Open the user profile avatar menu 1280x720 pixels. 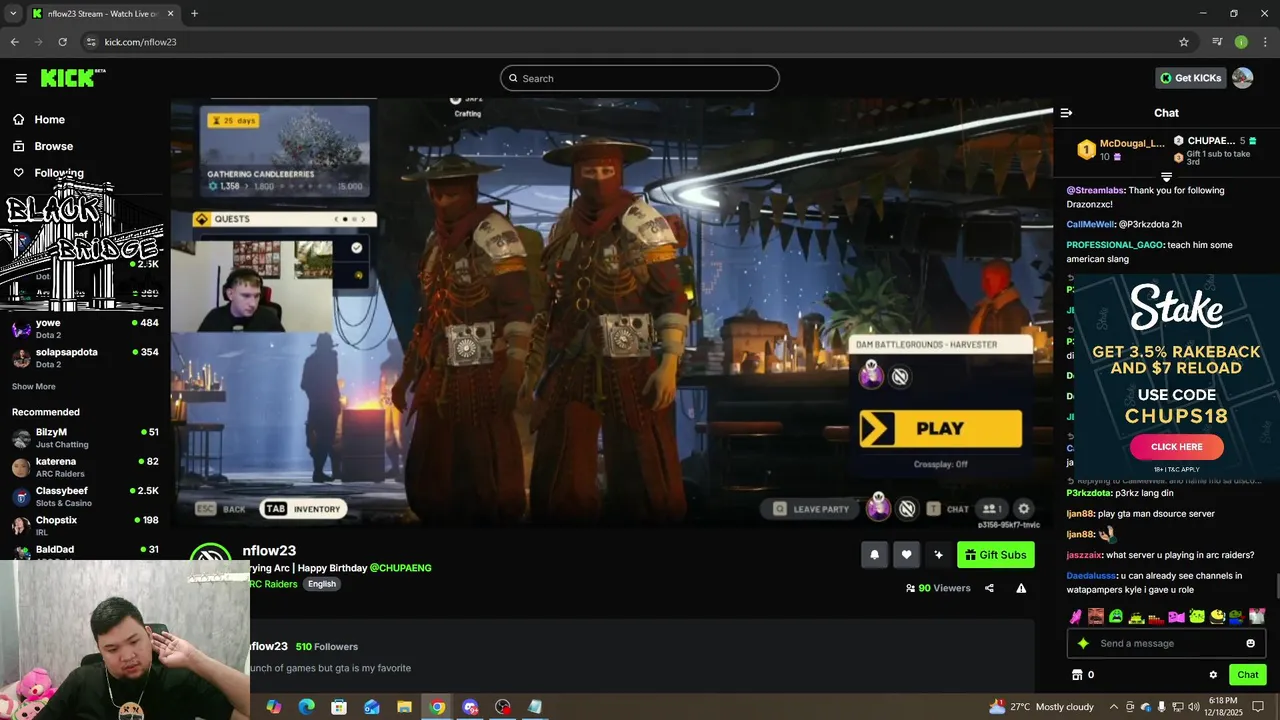(x=1242, y=78)
